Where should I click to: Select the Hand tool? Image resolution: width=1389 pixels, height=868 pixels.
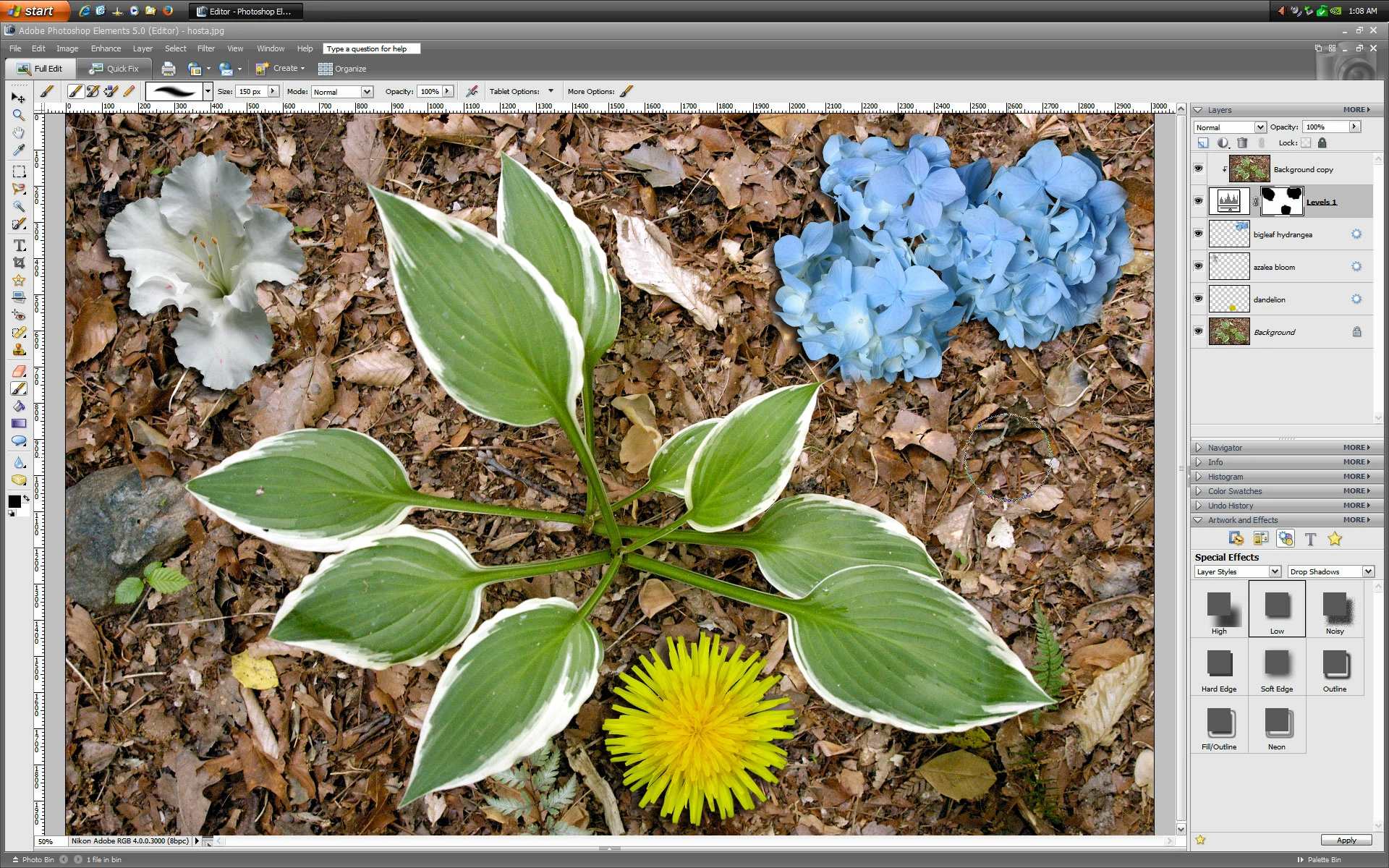pyautogui.click(x=19, y=133)
